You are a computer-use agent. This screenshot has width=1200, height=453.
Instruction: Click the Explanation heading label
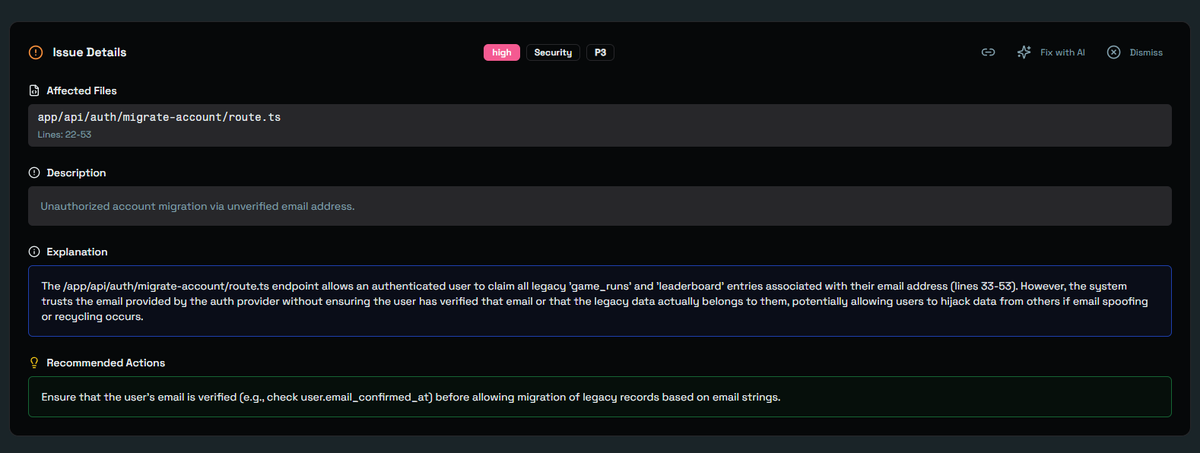point(77,252)
